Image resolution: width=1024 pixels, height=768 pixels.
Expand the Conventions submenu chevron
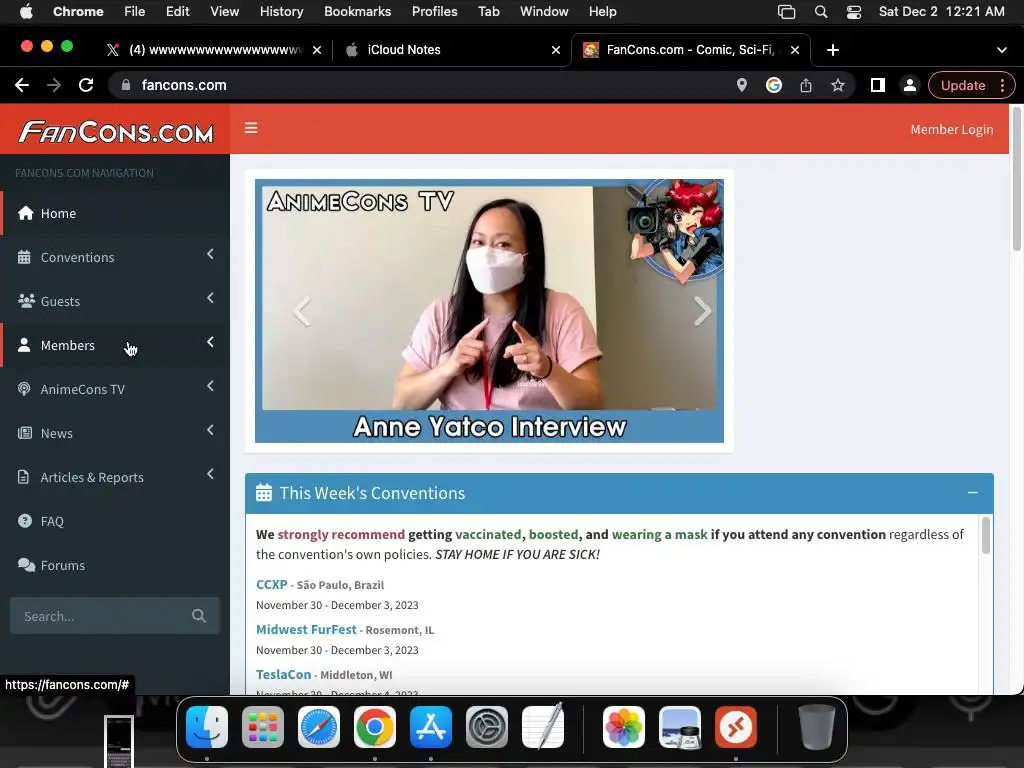coord(210,254)
